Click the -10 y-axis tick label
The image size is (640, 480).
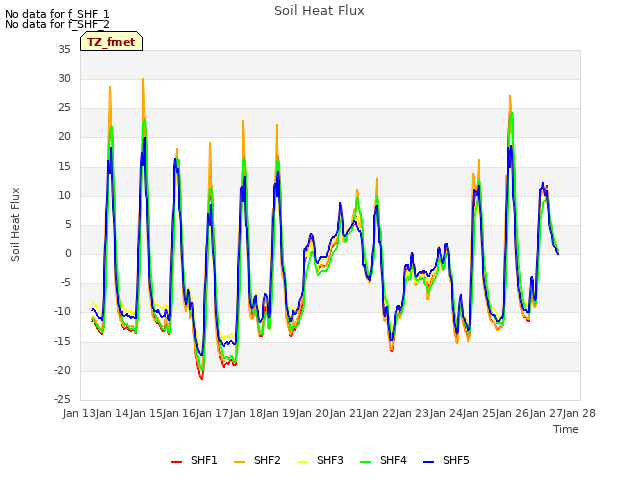point(62,312)
